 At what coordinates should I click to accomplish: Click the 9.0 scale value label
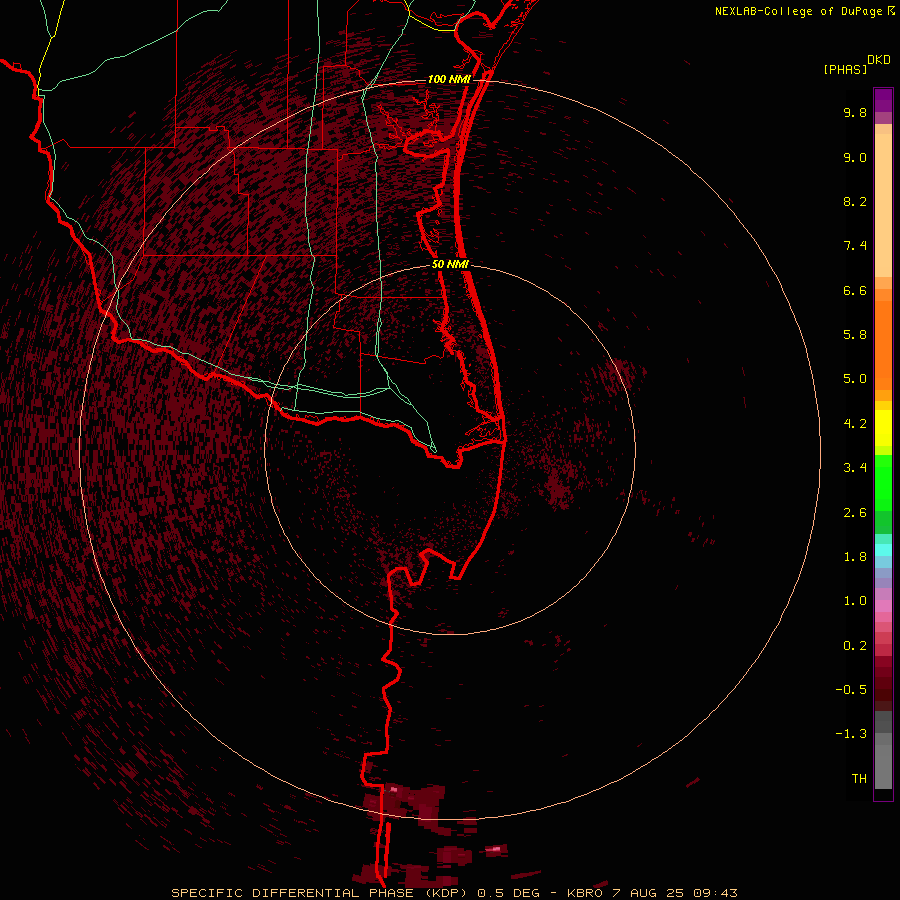click(x=855, y=158)
